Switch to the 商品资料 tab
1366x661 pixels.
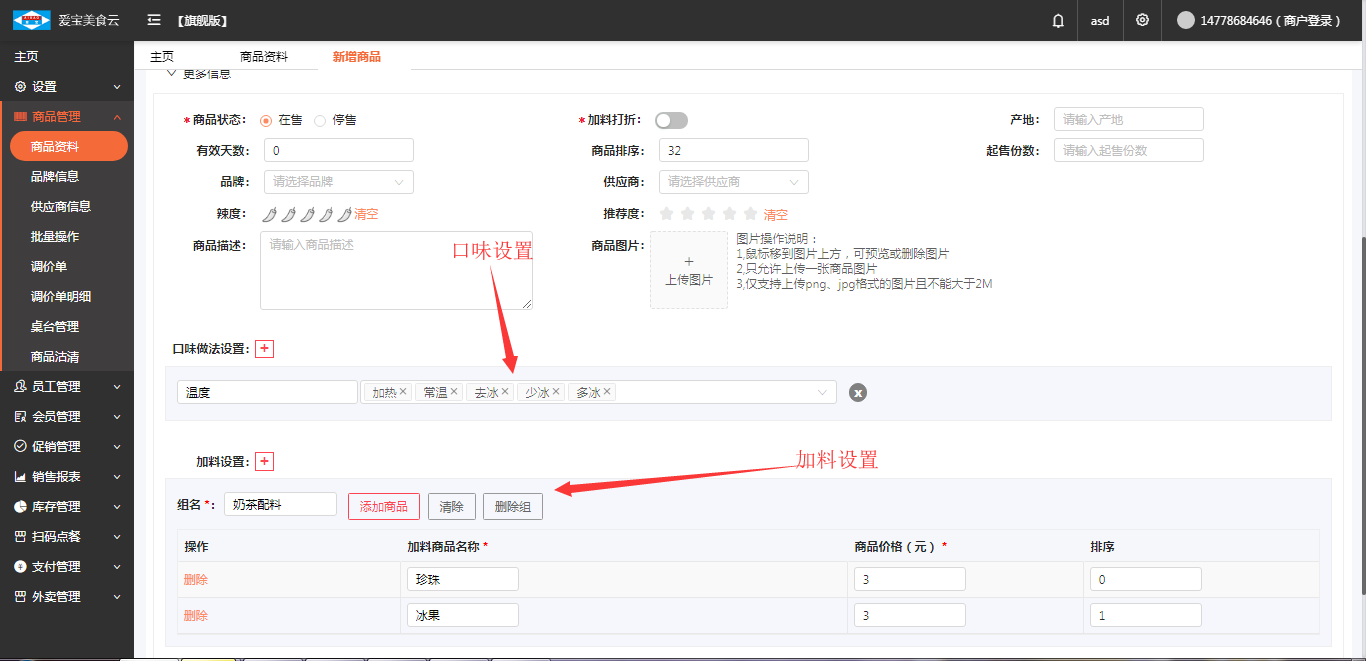[x=264, y=57]
